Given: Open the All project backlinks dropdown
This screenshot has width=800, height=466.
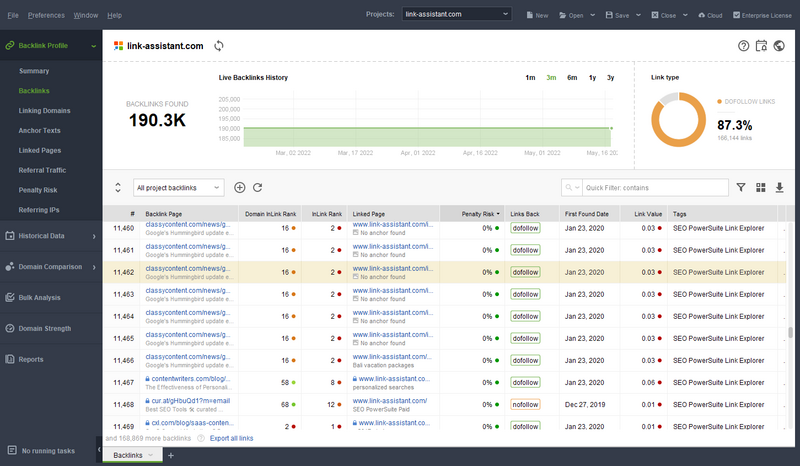Looking at the screenshot, I should [x=179, y=188].
